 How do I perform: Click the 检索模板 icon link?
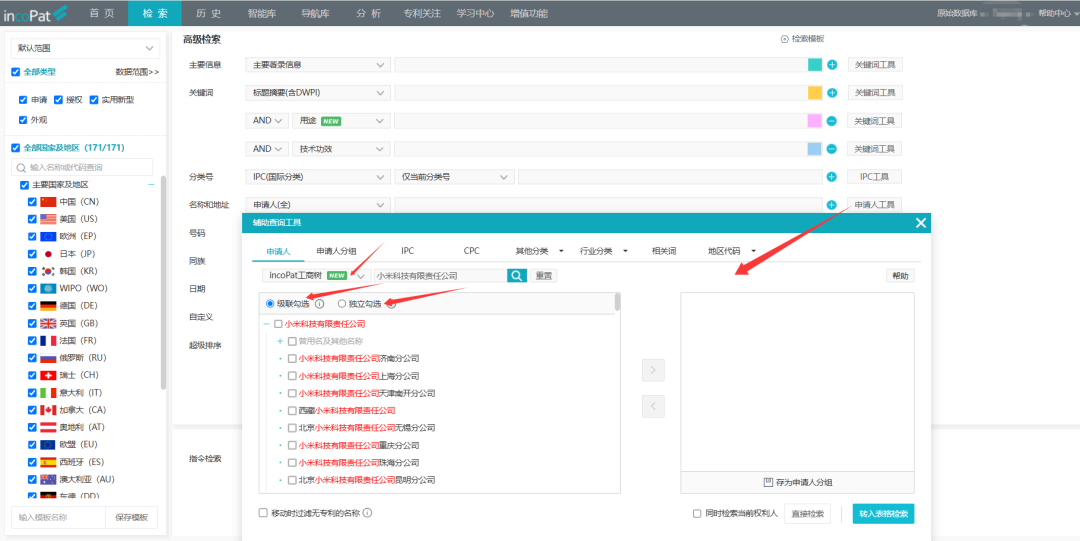(x=802, y=39)
